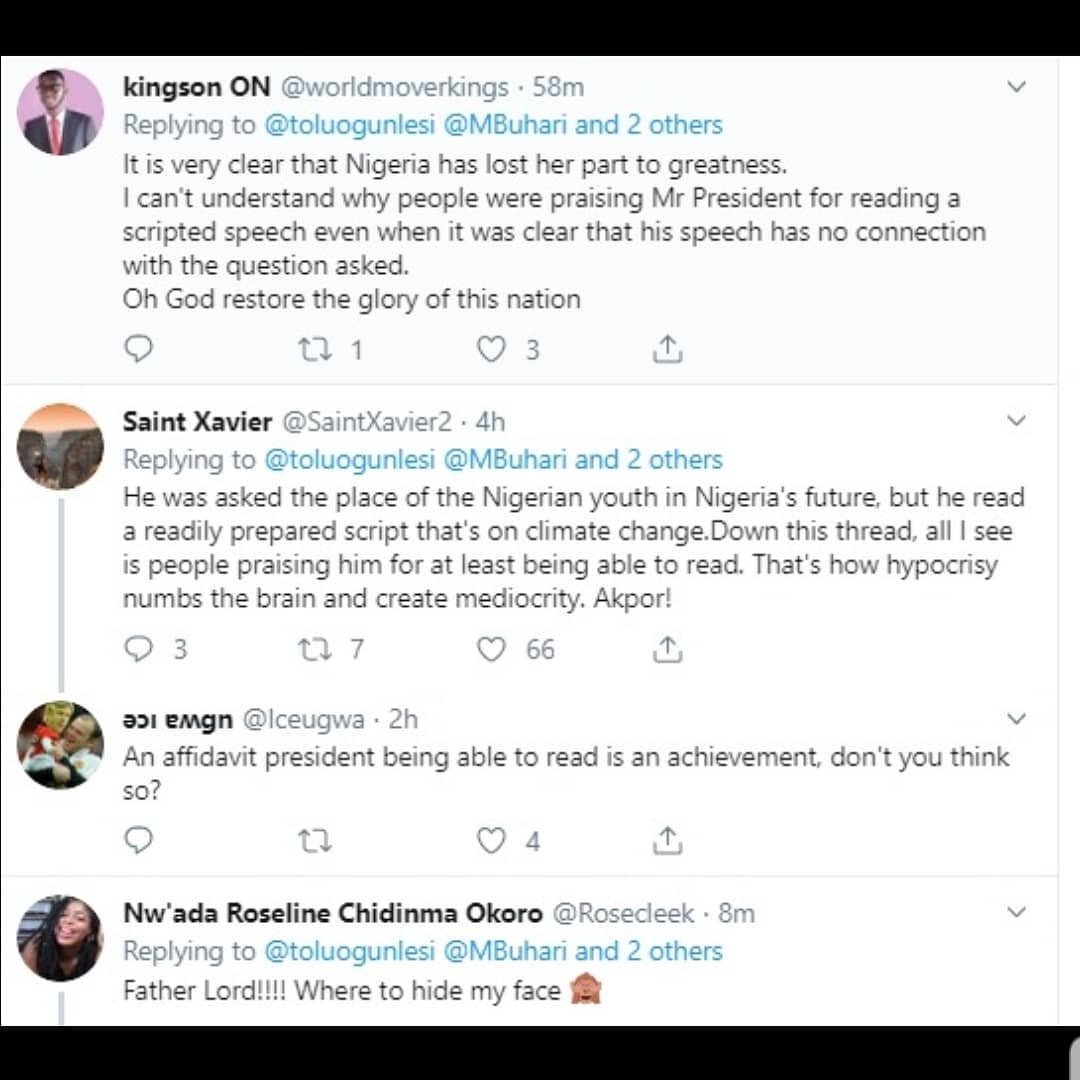
Task: Retweet the @Iceugwa tweet
Action: click(x=316, y=840)
